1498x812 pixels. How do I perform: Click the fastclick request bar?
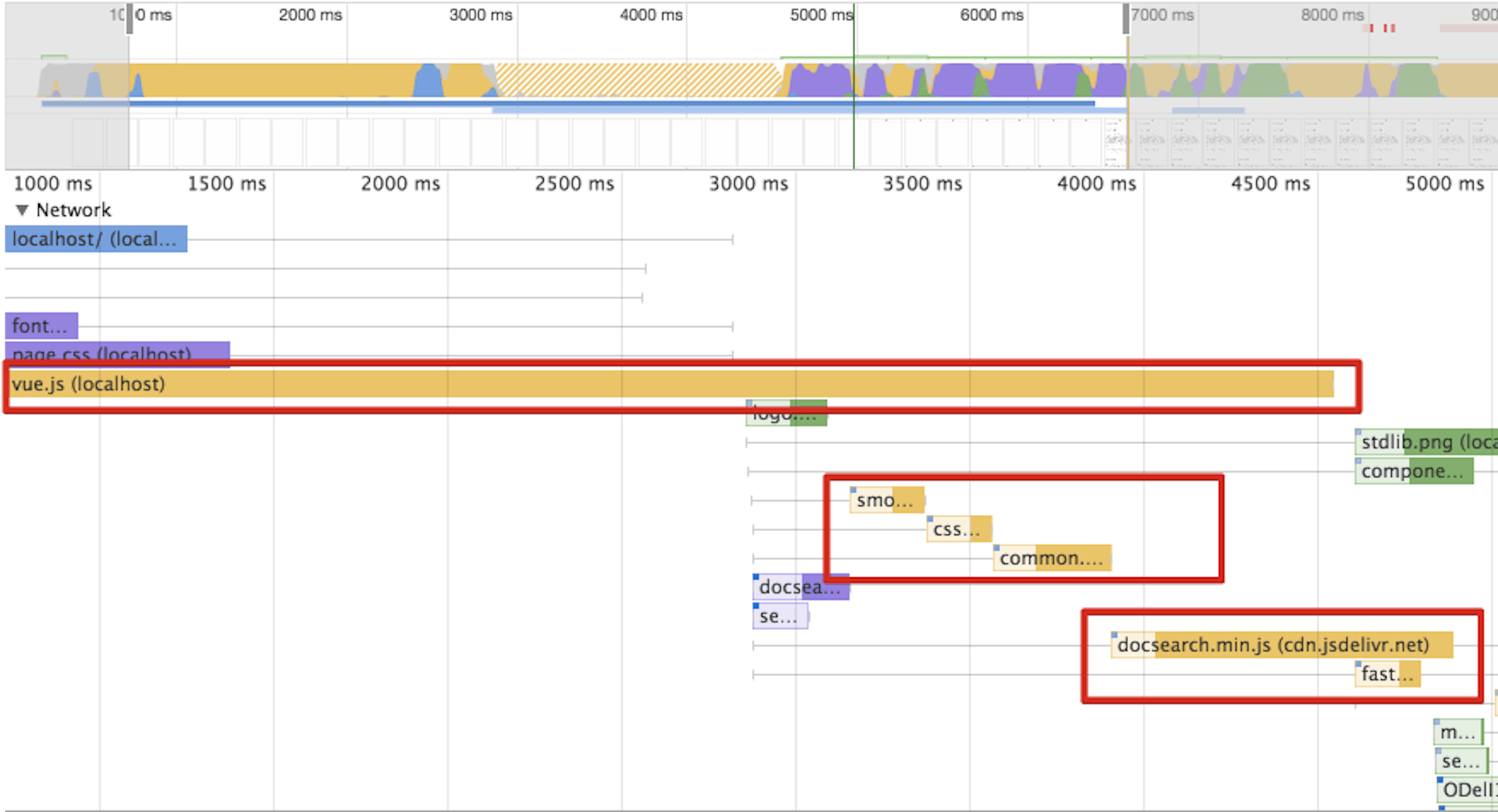(x=1387, y=674)
